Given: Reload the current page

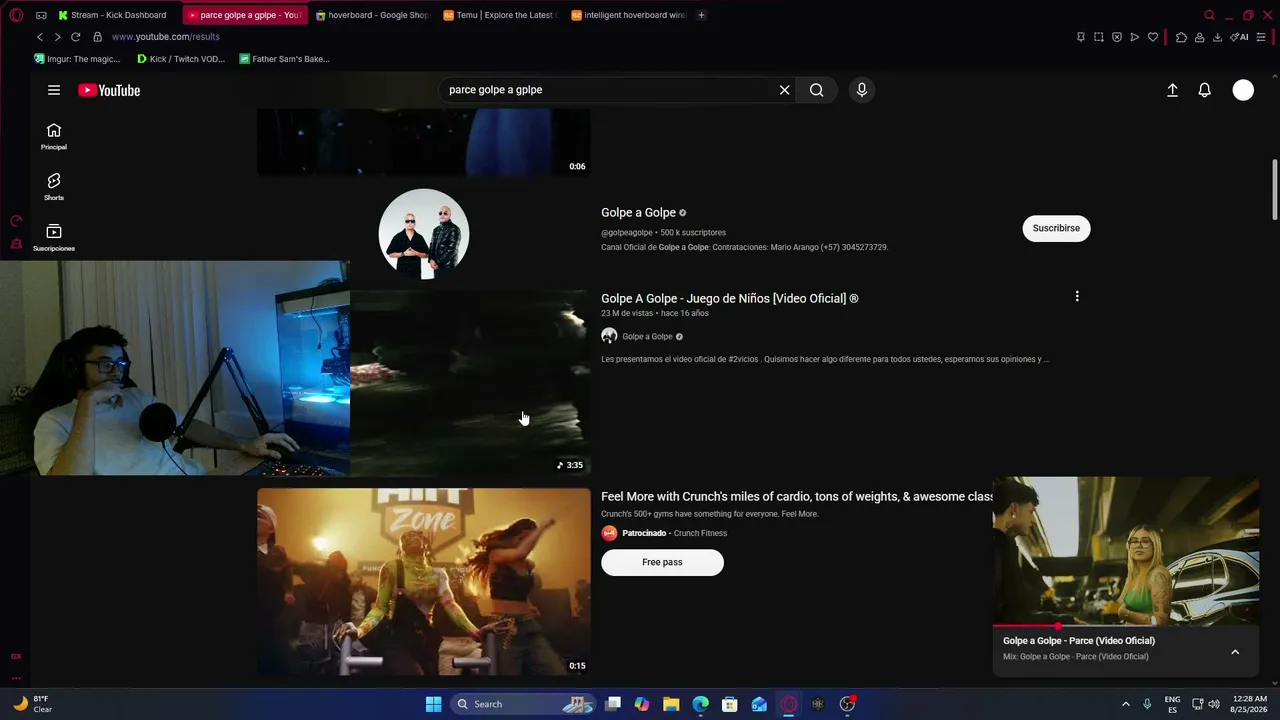Looking at the screenshot, I should 75,37.
